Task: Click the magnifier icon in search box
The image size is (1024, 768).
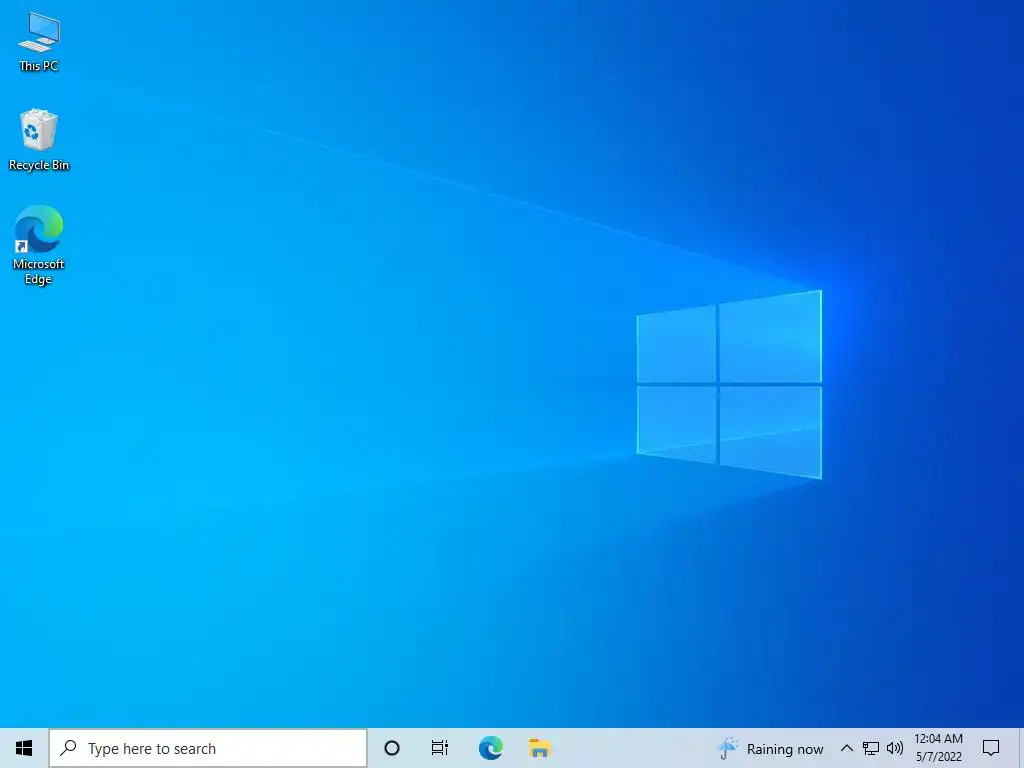Action: 68,748
